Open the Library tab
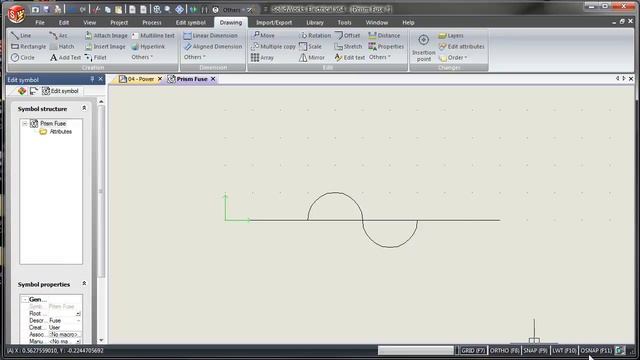This screenshot has width=640, height=360. pyautogui.click(x=315, y=22)
